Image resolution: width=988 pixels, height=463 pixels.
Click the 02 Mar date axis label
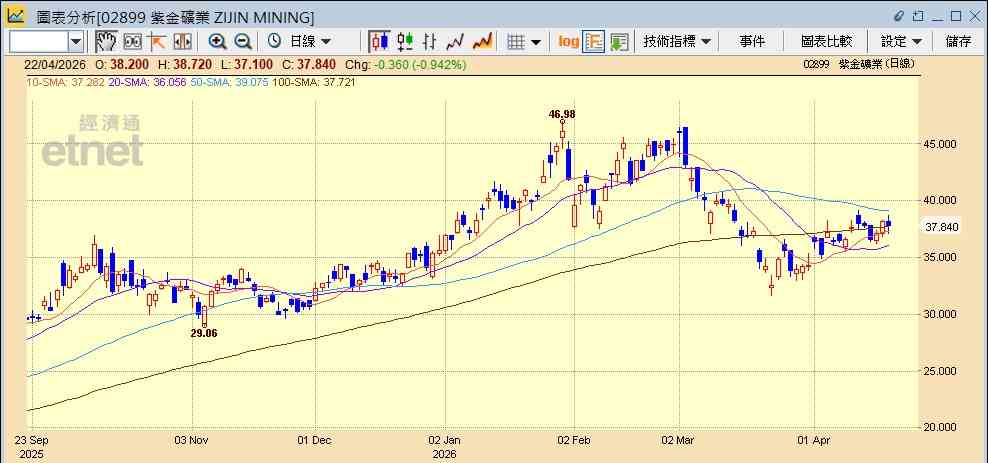pos(679,440)
